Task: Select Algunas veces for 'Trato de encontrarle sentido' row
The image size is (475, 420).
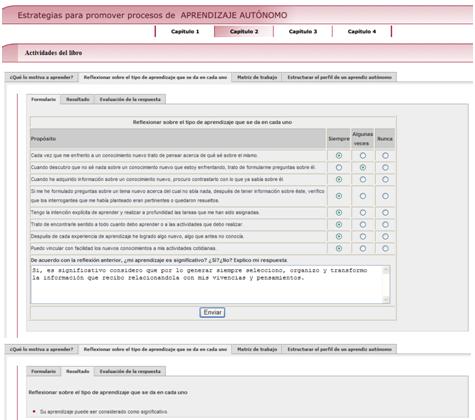Action: pos(363,224)
